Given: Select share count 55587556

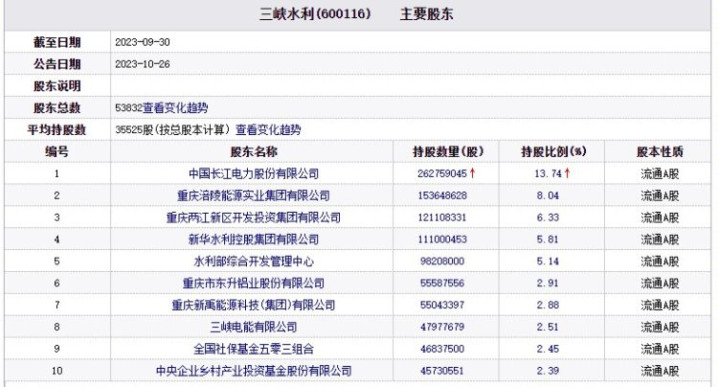Looking at the screenshot, I should tap(442, 283).
